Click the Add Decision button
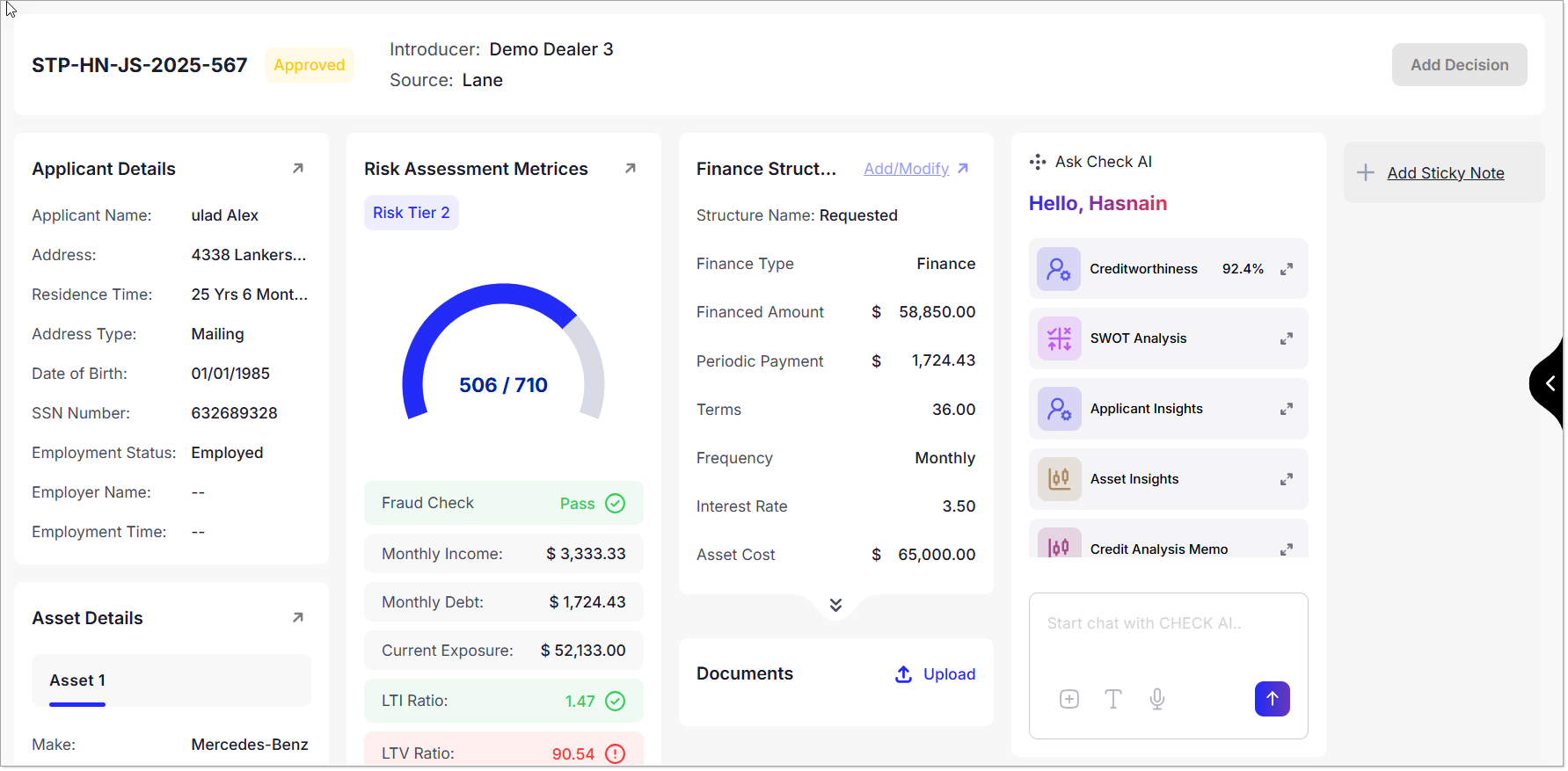1568x771 pixels. pos(1459,65)
